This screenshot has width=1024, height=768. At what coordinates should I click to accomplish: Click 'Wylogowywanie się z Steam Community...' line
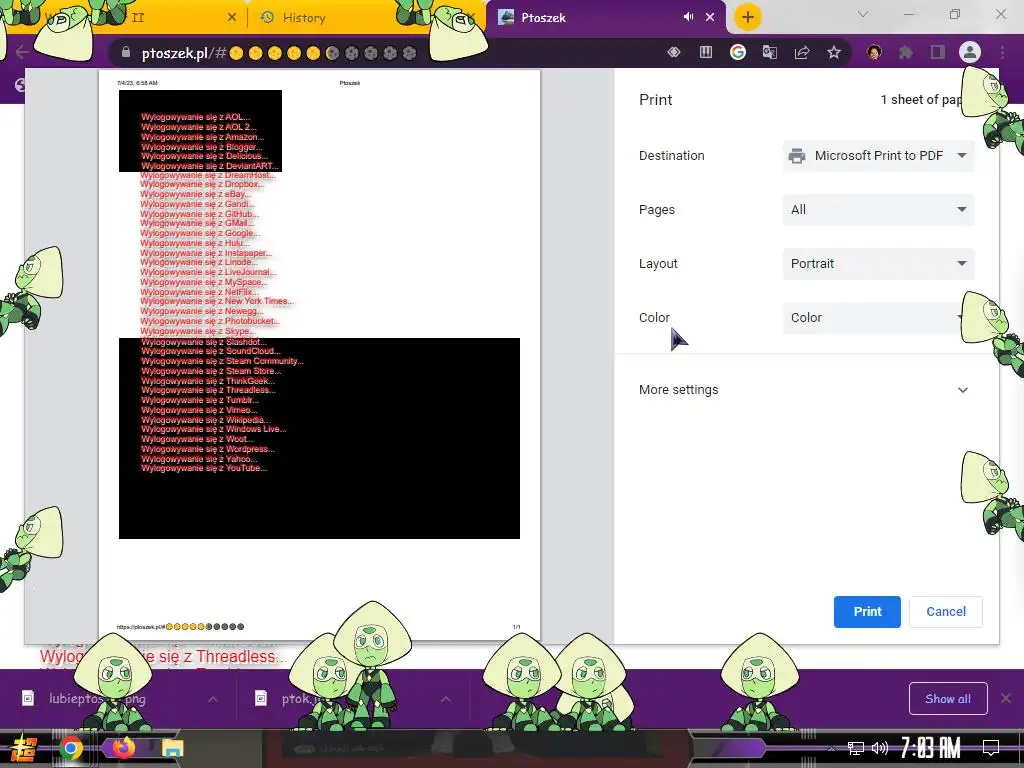tap(222, 361)
